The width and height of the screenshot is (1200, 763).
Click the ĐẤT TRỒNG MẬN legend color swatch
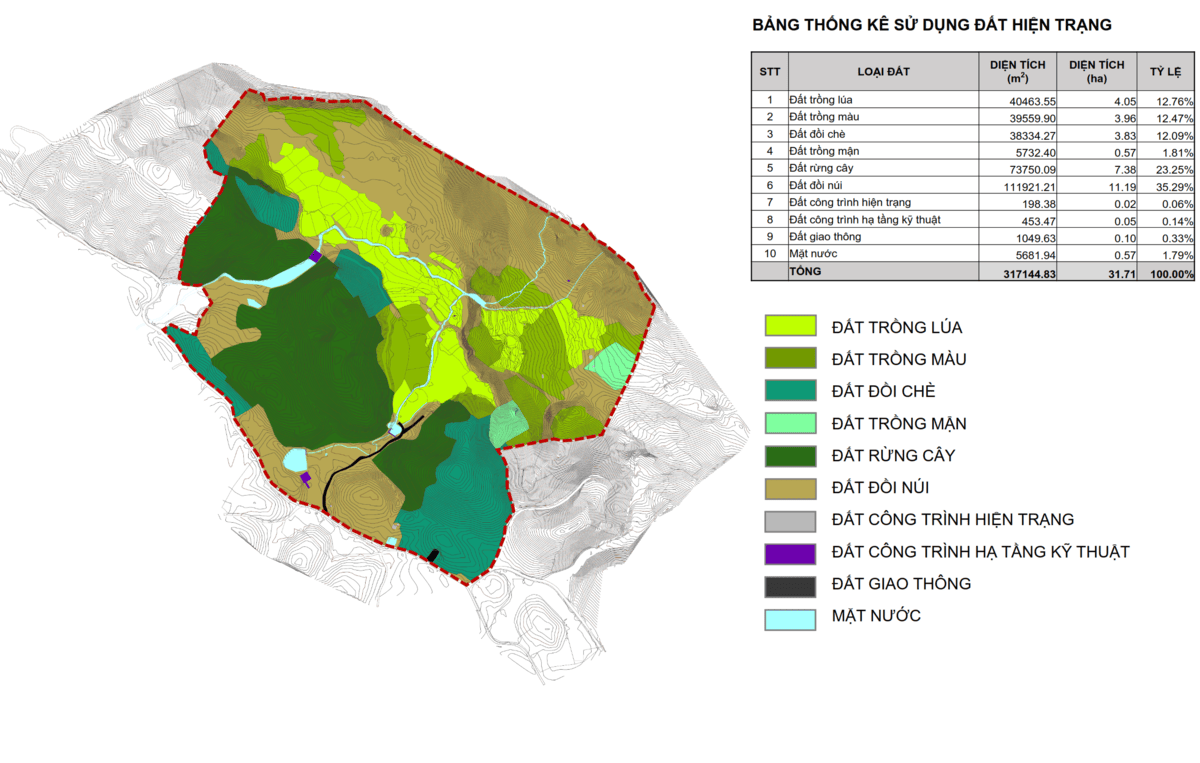(x=789, y=423)
